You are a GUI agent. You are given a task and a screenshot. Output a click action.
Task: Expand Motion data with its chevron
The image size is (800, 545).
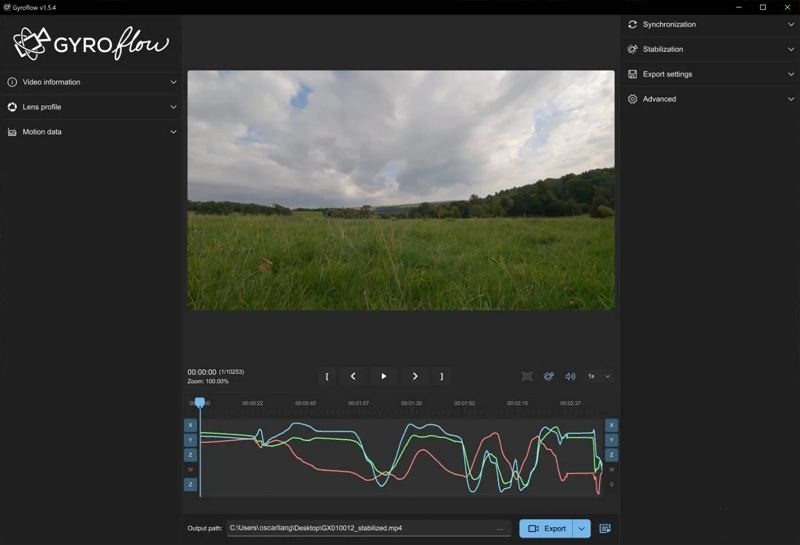pyautogui.click(x=173, y=132)
